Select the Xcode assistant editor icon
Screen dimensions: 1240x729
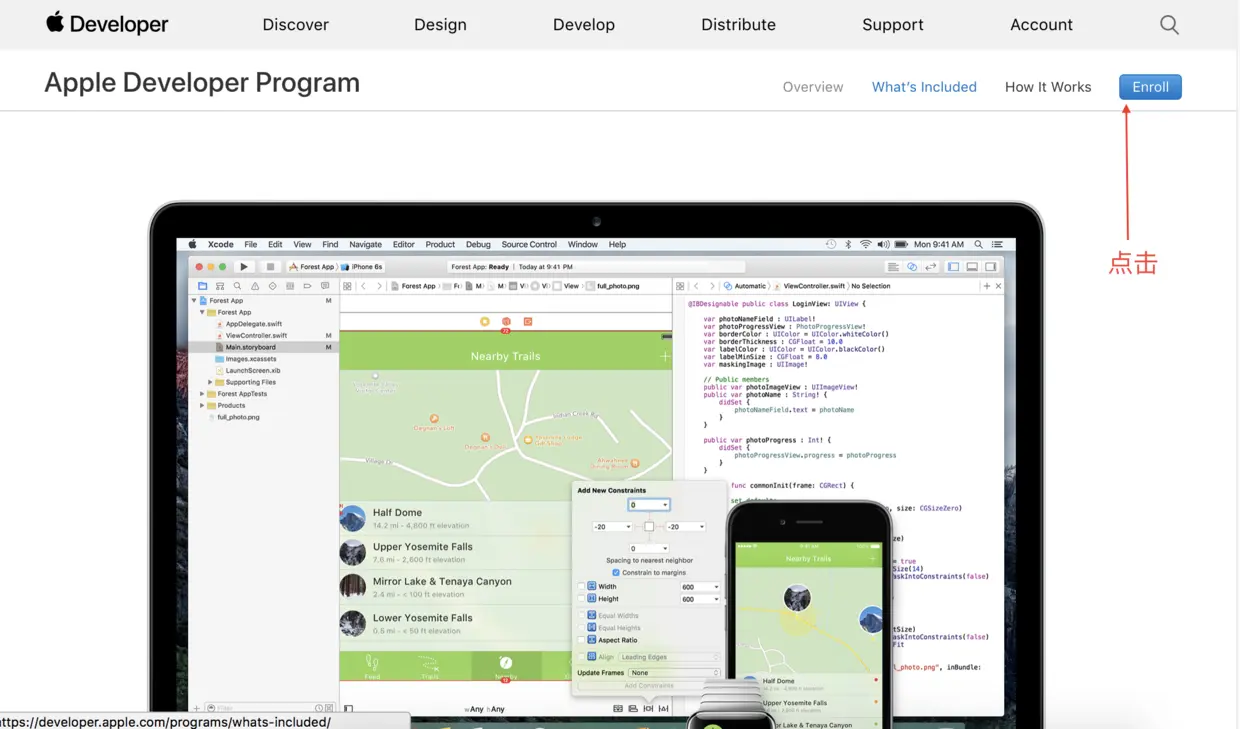[x=912, y=267]
